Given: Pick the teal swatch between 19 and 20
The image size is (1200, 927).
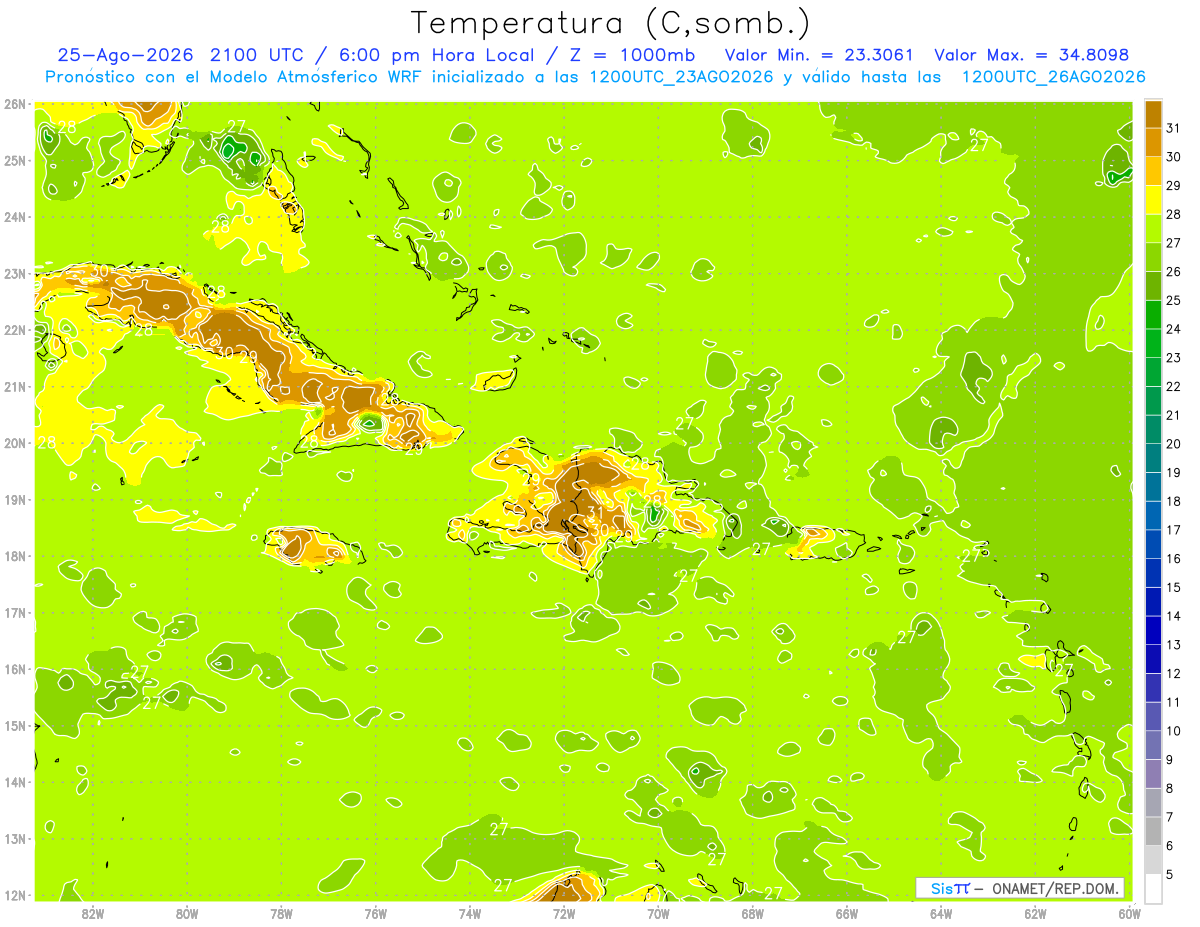Looking at the screenshot, I should pyautogui.click(x=1153, y=458).
